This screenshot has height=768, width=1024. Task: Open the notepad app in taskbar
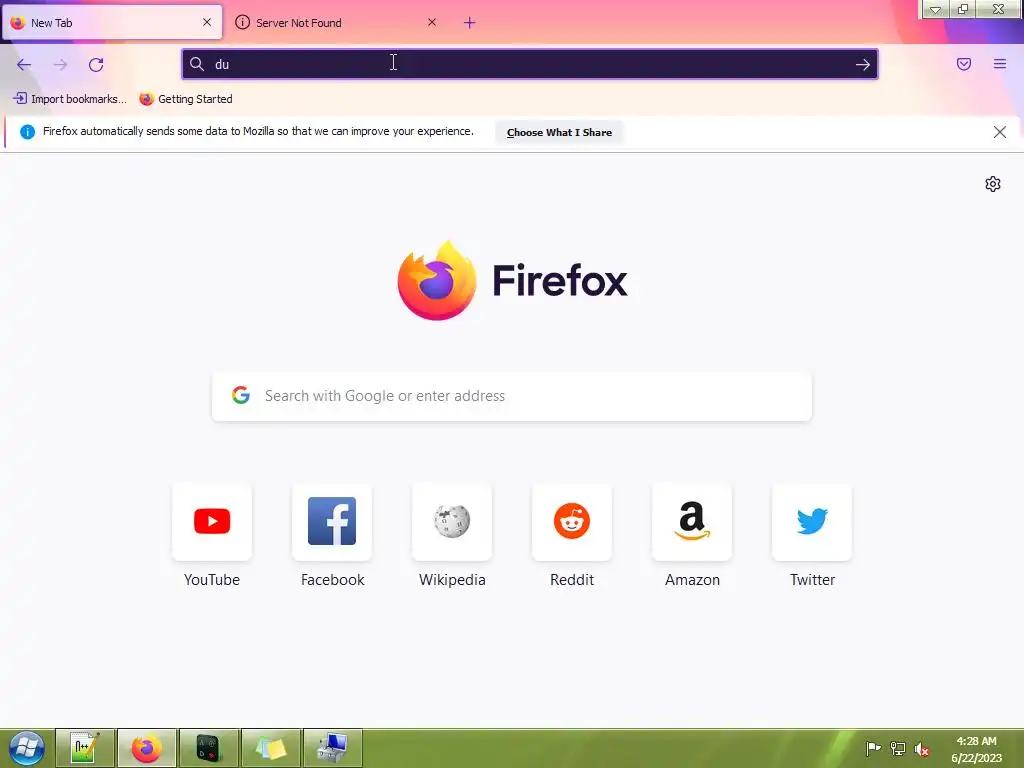(x=86, y=748)
